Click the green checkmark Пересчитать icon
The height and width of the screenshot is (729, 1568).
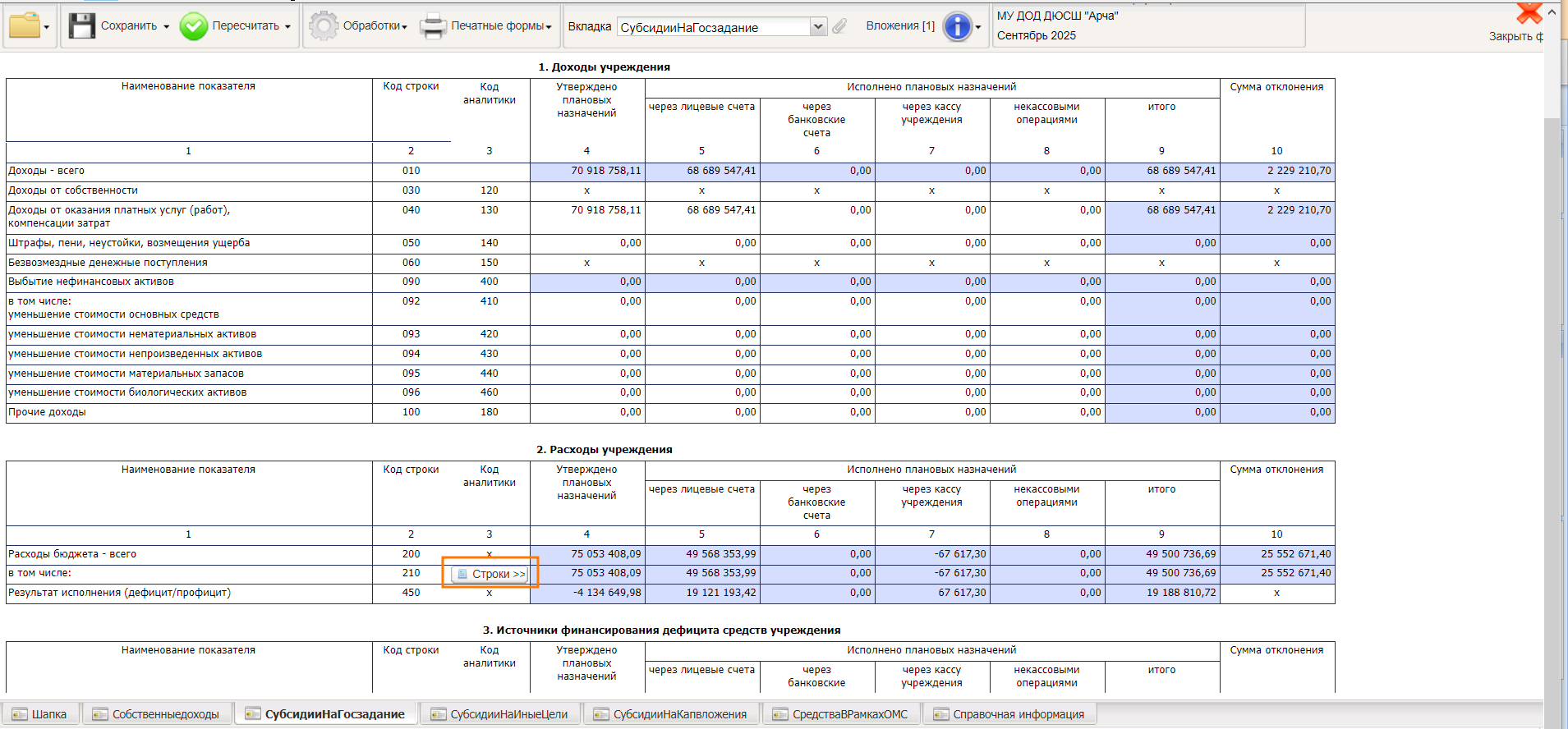tap(194, 26)
